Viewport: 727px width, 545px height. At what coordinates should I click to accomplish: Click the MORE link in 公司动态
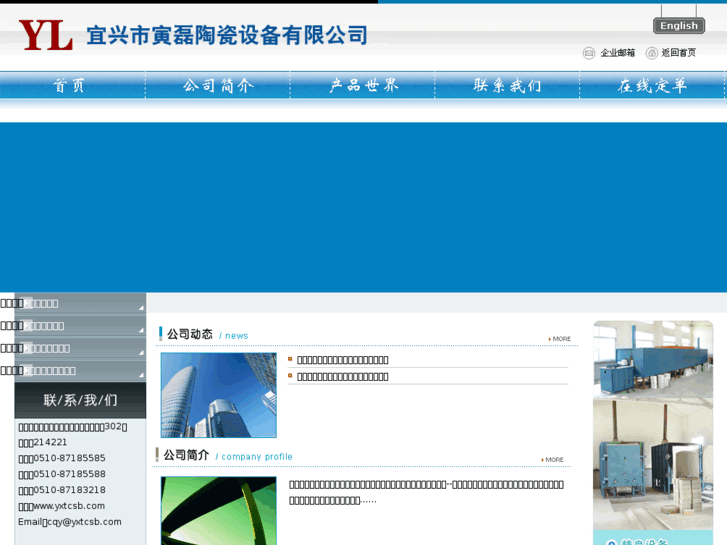(560, 339)
